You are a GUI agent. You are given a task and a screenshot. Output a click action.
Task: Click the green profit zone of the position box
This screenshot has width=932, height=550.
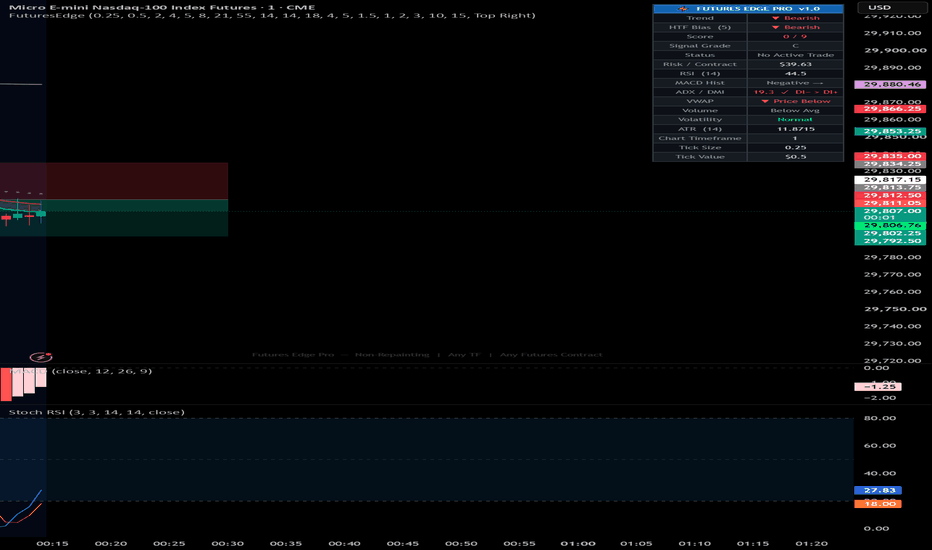pyautogui.click(x=114, y=218)
